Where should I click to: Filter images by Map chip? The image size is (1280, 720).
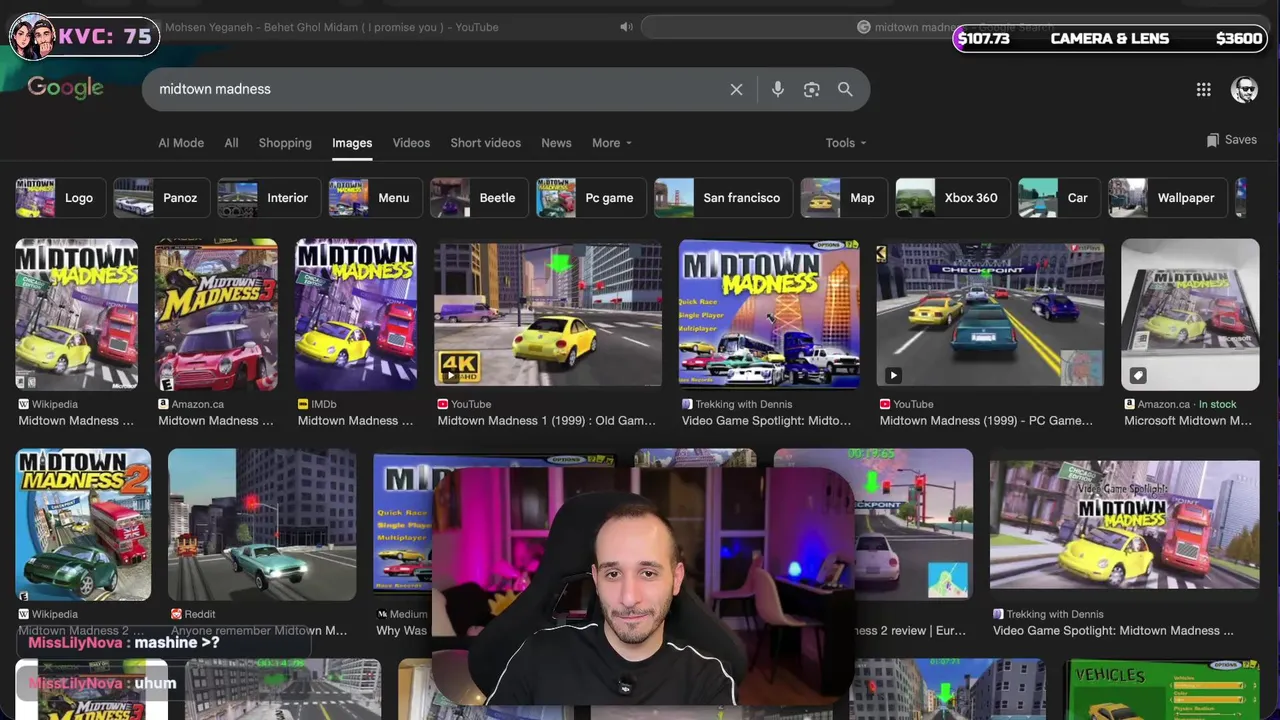(844, 198)
